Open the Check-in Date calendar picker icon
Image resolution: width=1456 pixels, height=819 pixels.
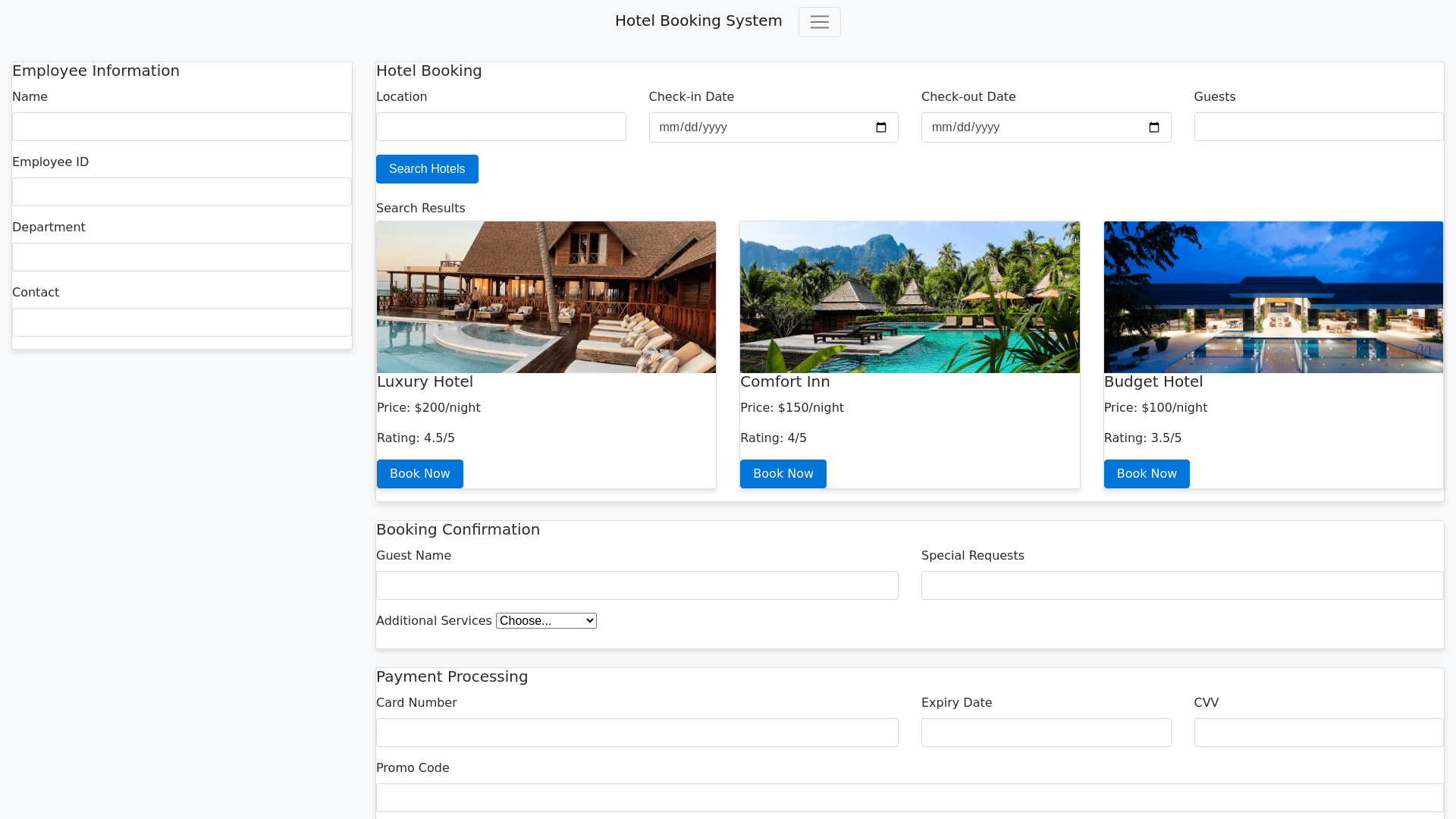[x=881, y=127]
